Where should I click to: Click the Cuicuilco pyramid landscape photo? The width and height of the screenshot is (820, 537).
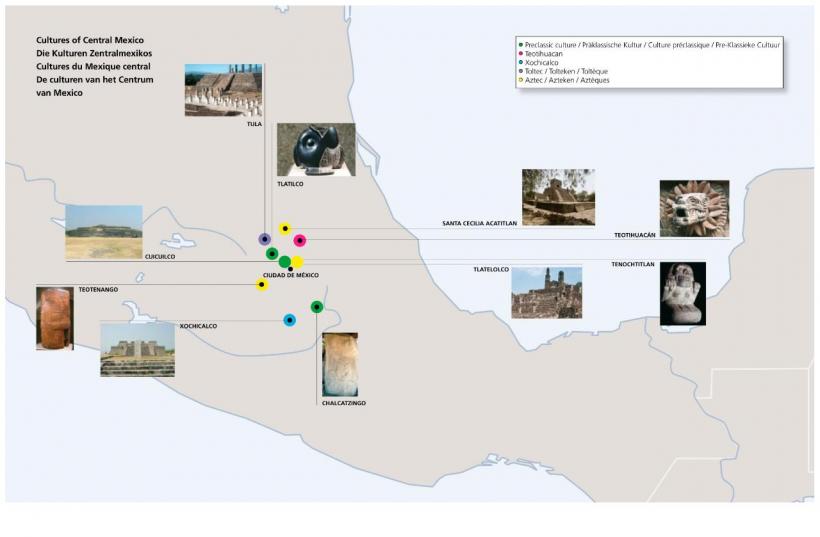click(x=104, y=232)
